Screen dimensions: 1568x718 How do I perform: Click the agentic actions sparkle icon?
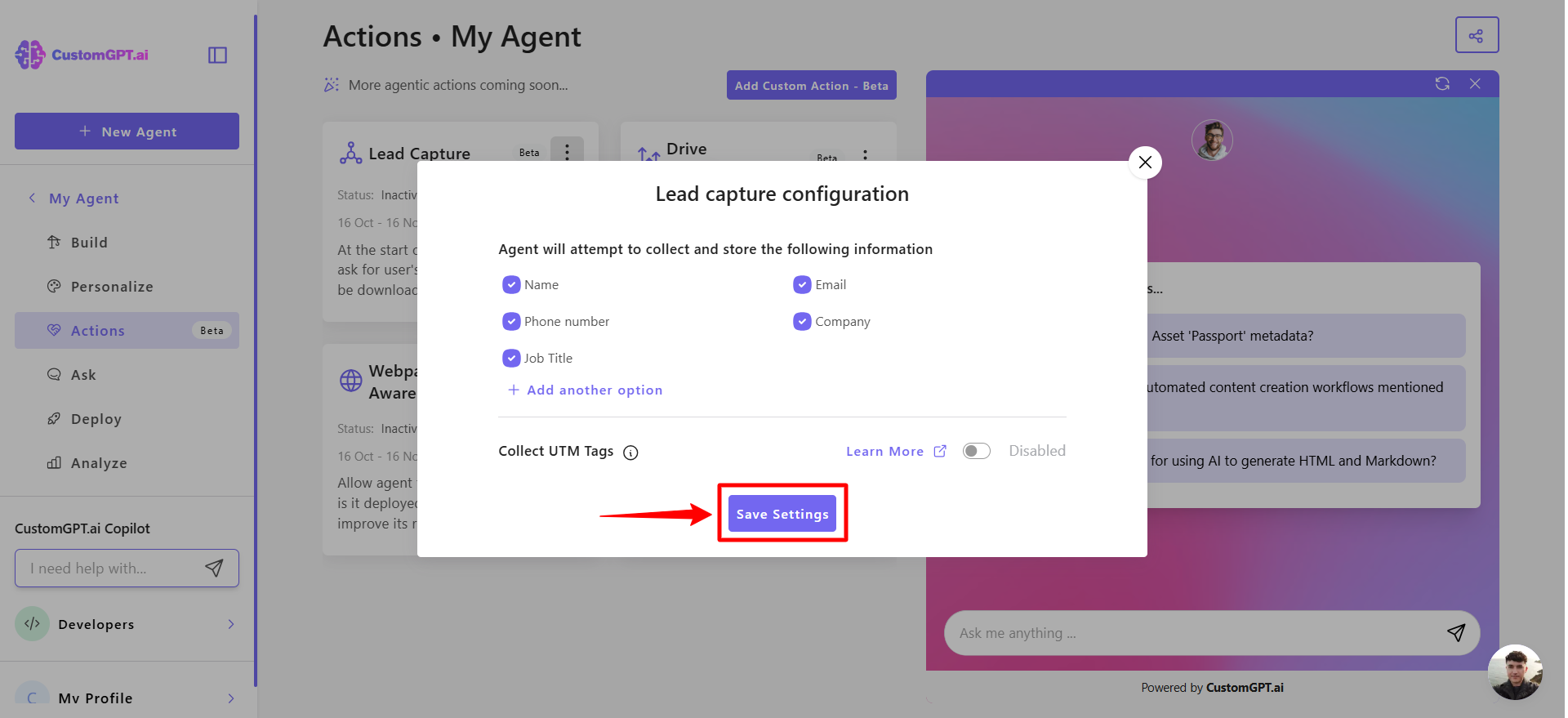click(x=331, y=85)
